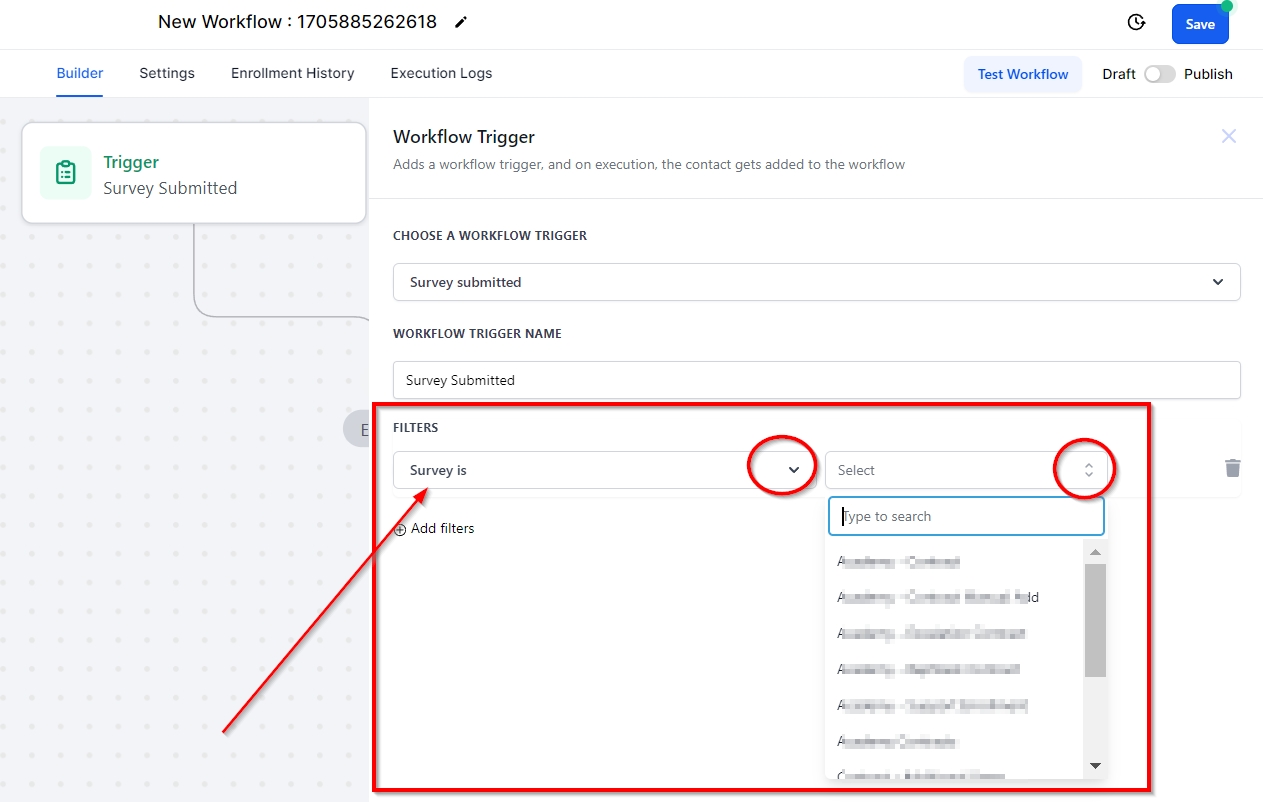Close the Workflow Trigger panel

1229,136
